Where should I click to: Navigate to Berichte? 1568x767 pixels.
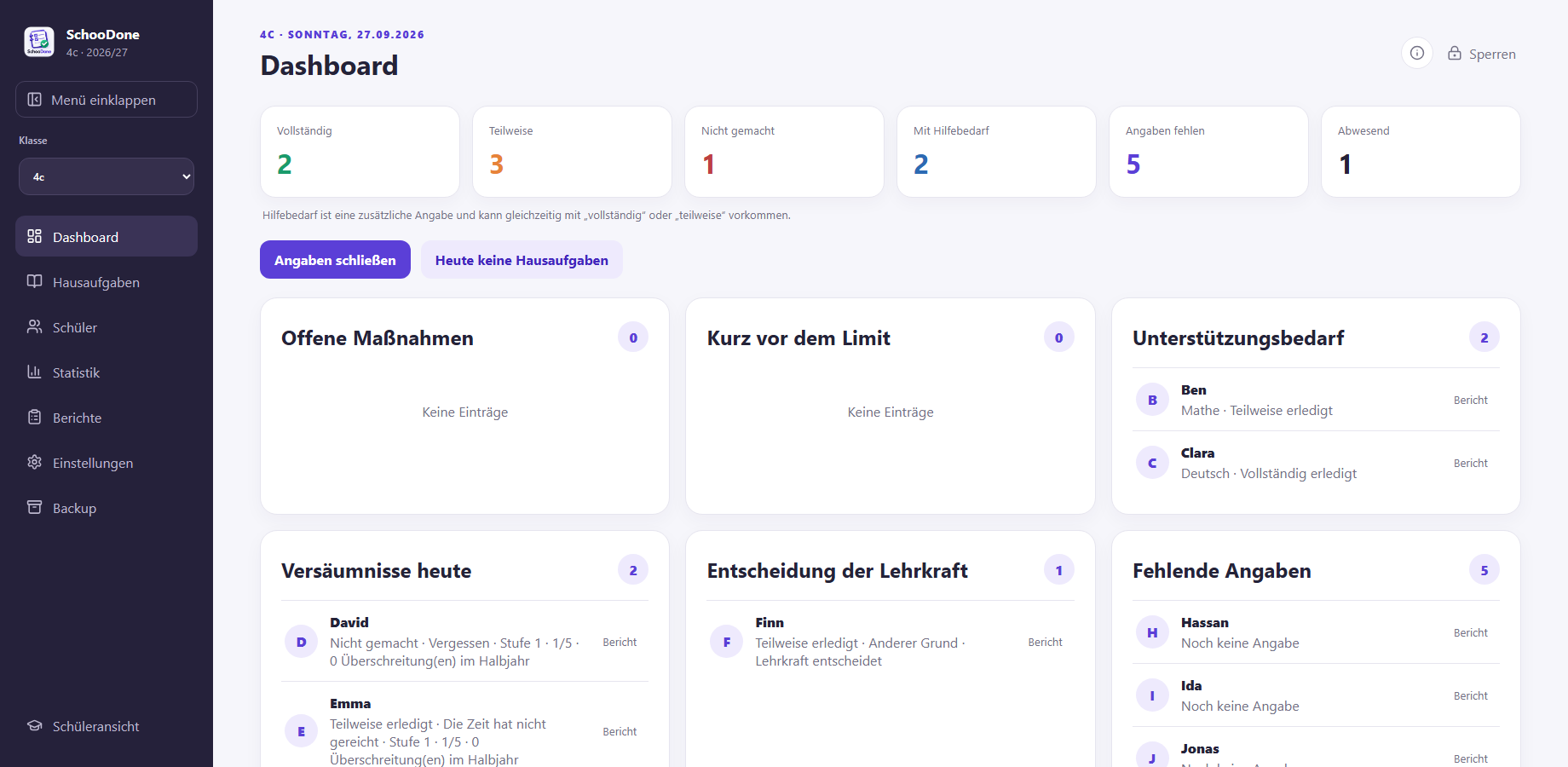click(107, 417)
